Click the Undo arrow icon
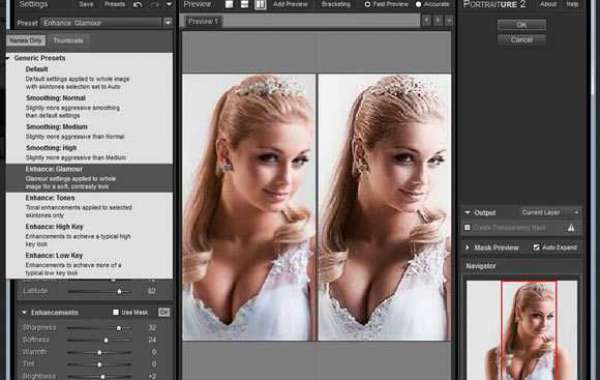 pos(138,5)
